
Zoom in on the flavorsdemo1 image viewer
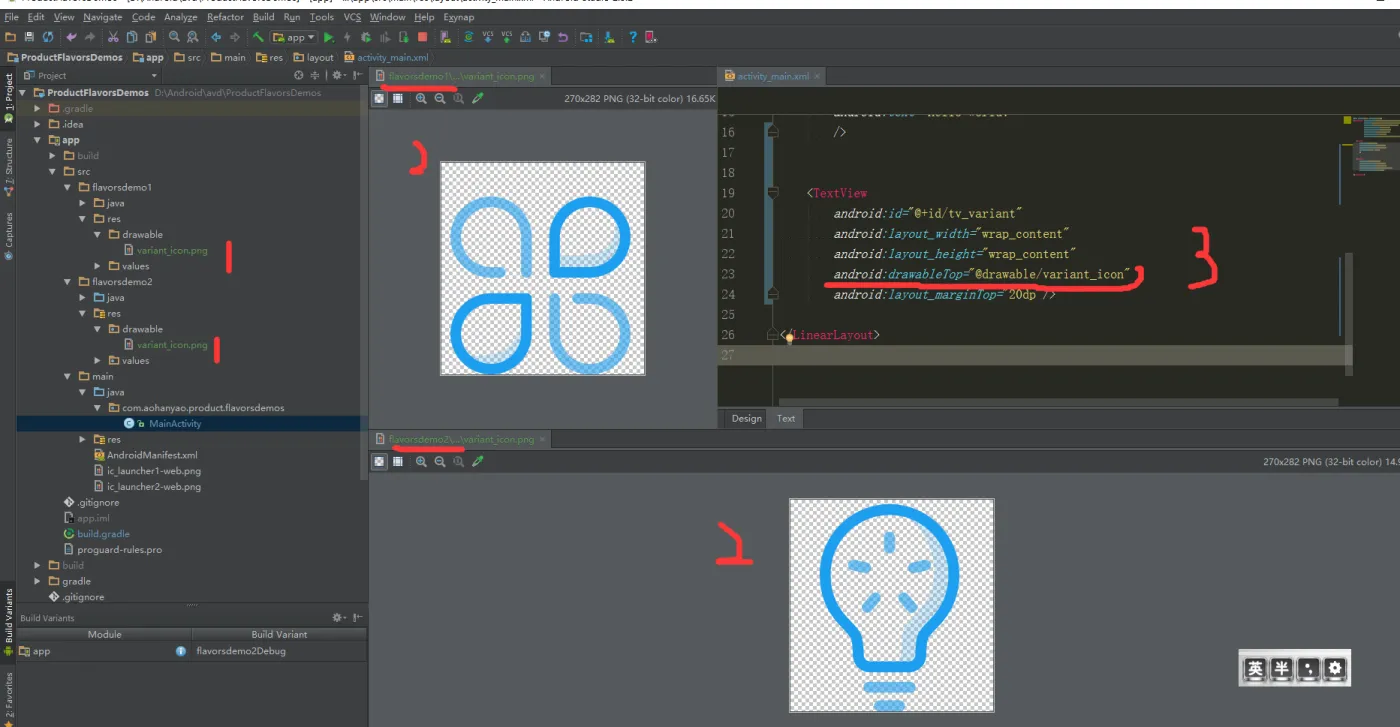[x=421, y=98]
